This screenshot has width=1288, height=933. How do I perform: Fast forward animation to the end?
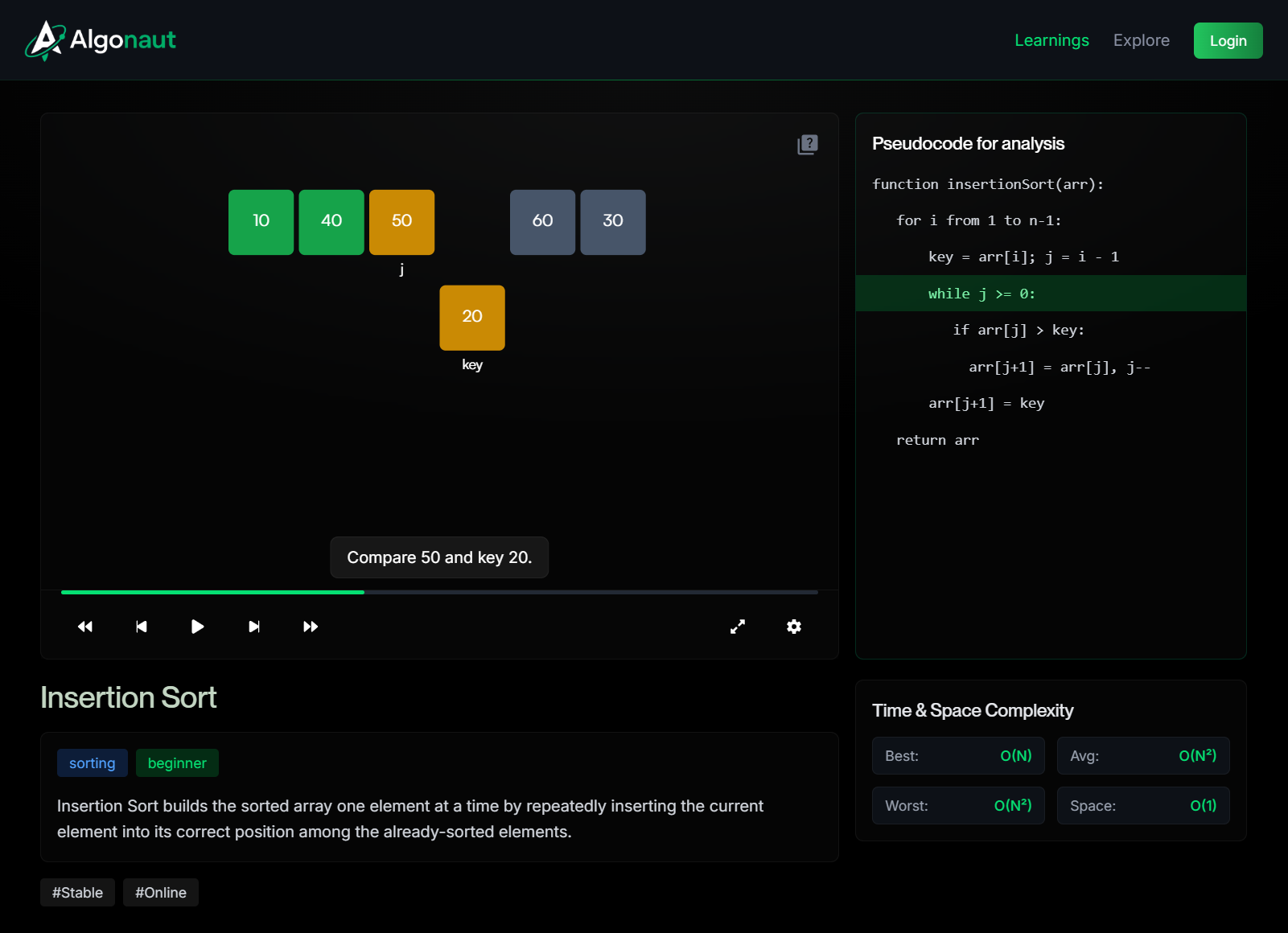(311, 627)
